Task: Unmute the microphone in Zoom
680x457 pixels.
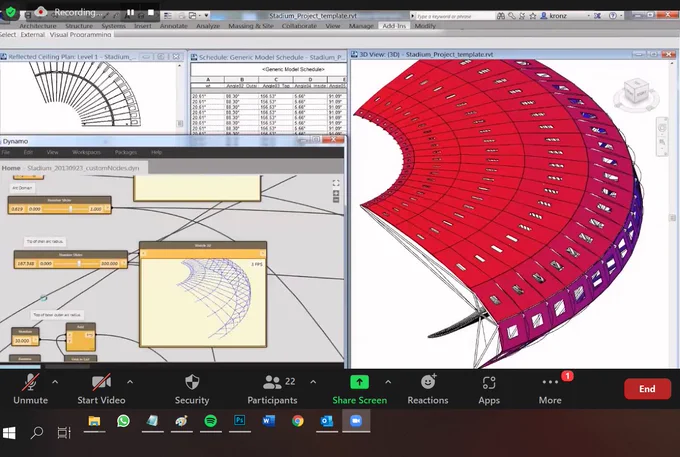Action: [30, 389]
